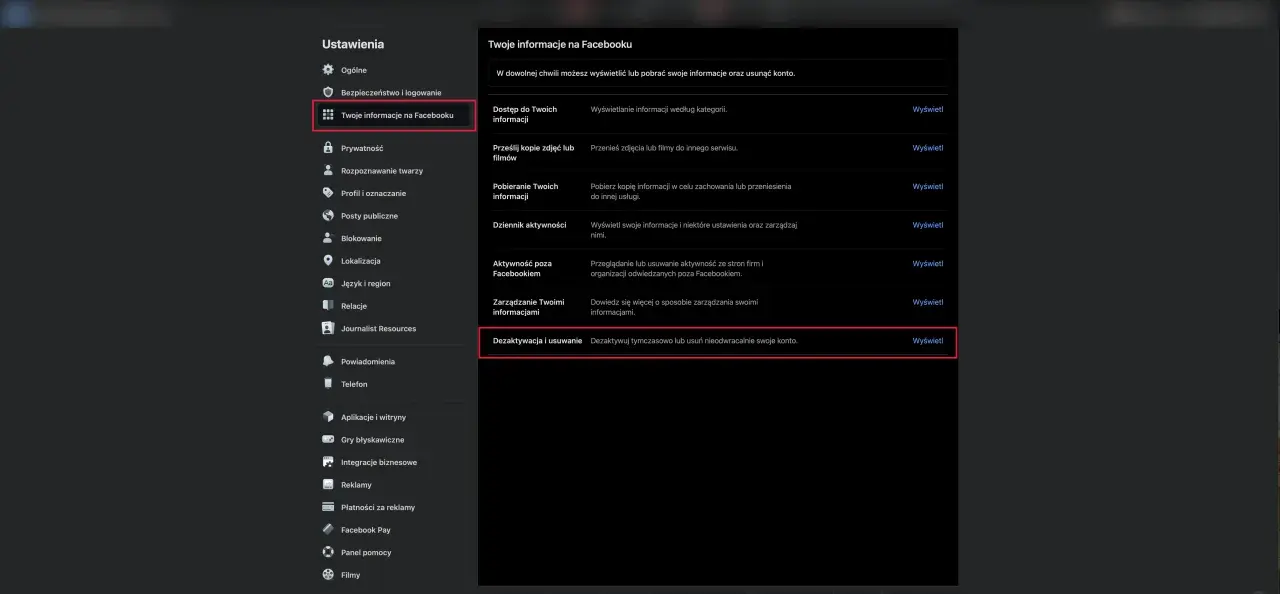Viewport: 1280px width, 594px height.
Task: Click Wyświetl for Prześlij kopię zdjęć lub filmów
Action: tap(928, 148)
